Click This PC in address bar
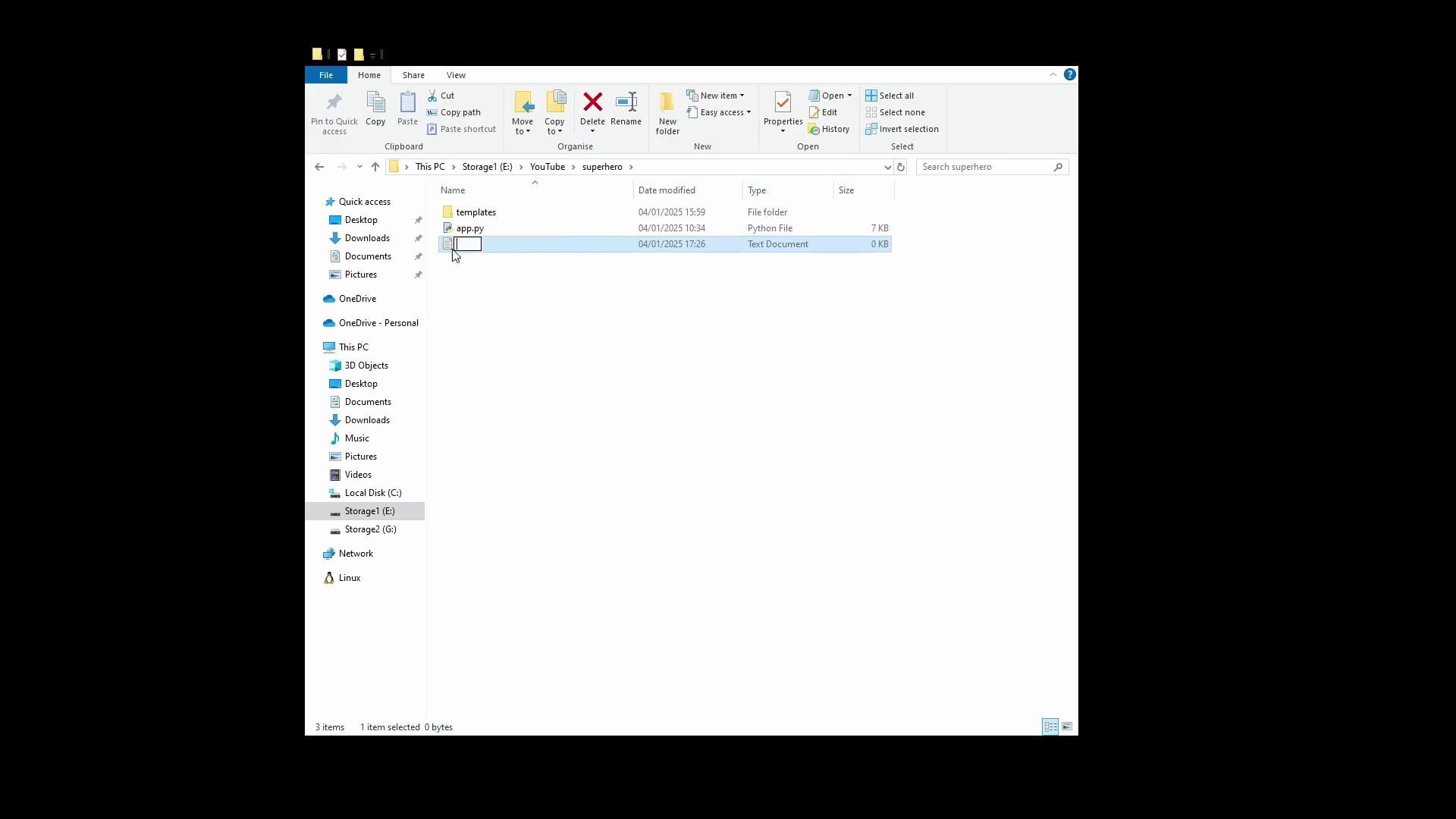 430,167
